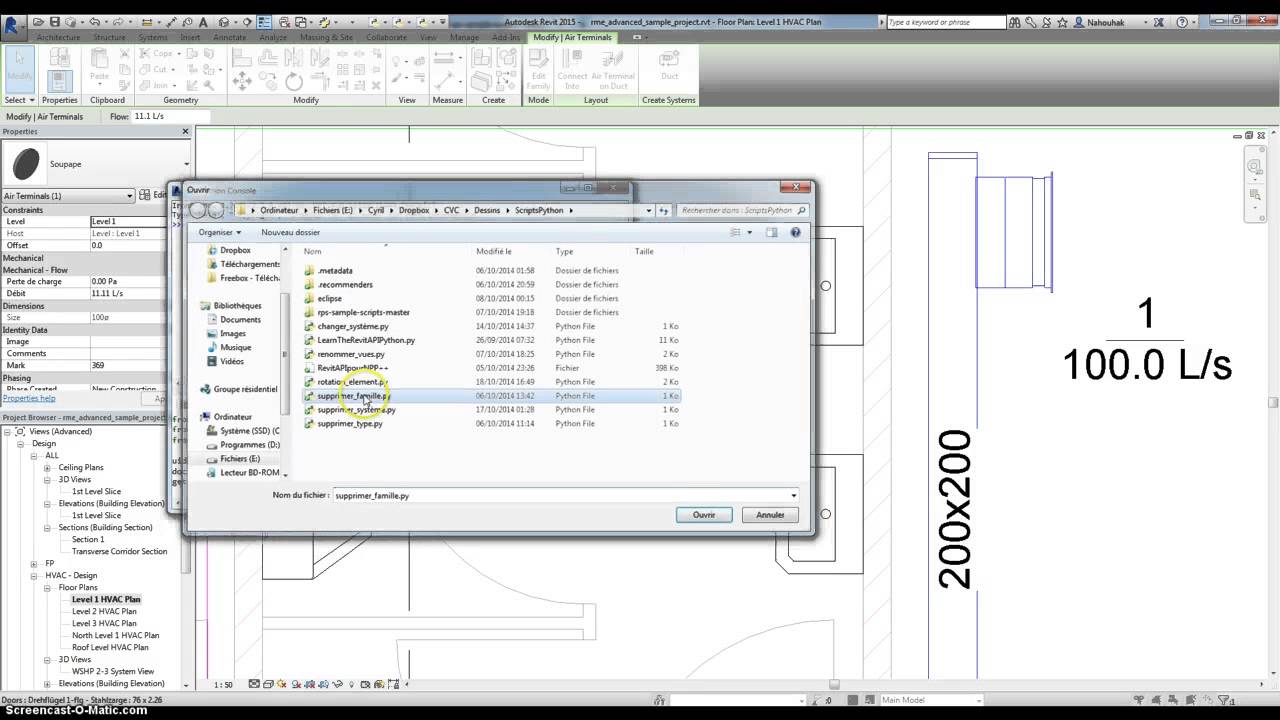1280x720 pixels.
Task: Open the address bar history dropdown arrow
Action: tap(649, 210)
